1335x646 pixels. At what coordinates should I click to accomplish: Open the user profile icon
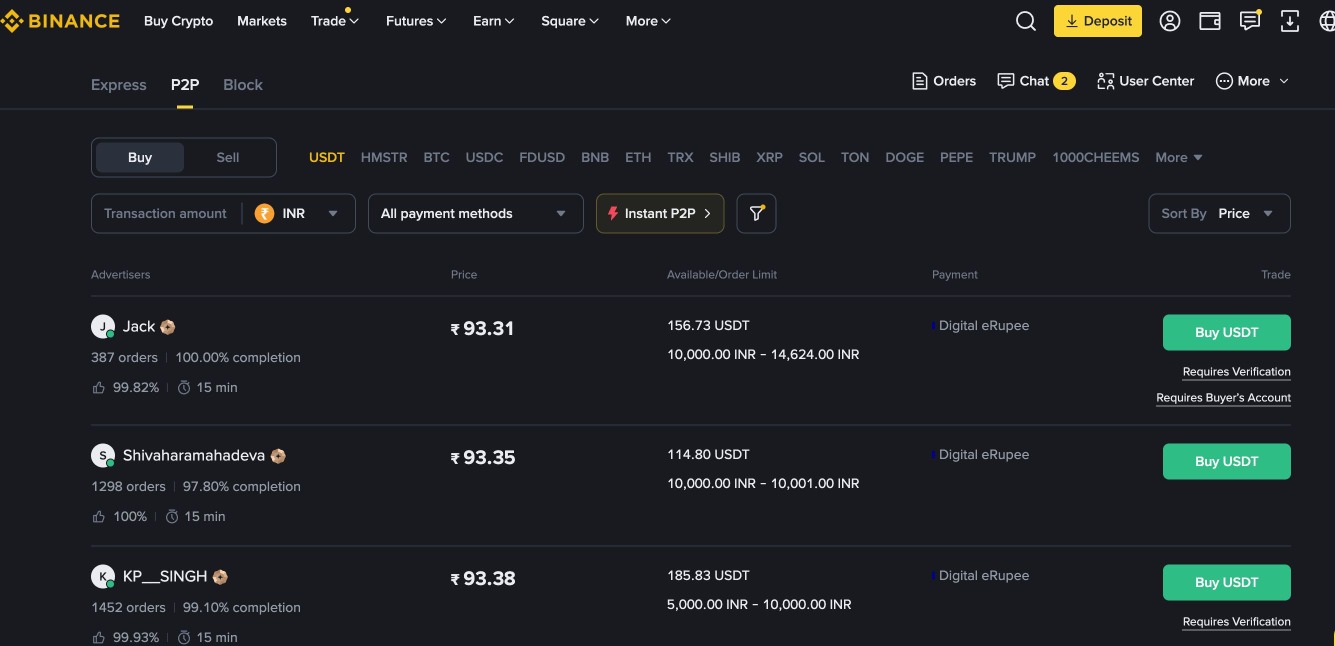(1170, 21)
